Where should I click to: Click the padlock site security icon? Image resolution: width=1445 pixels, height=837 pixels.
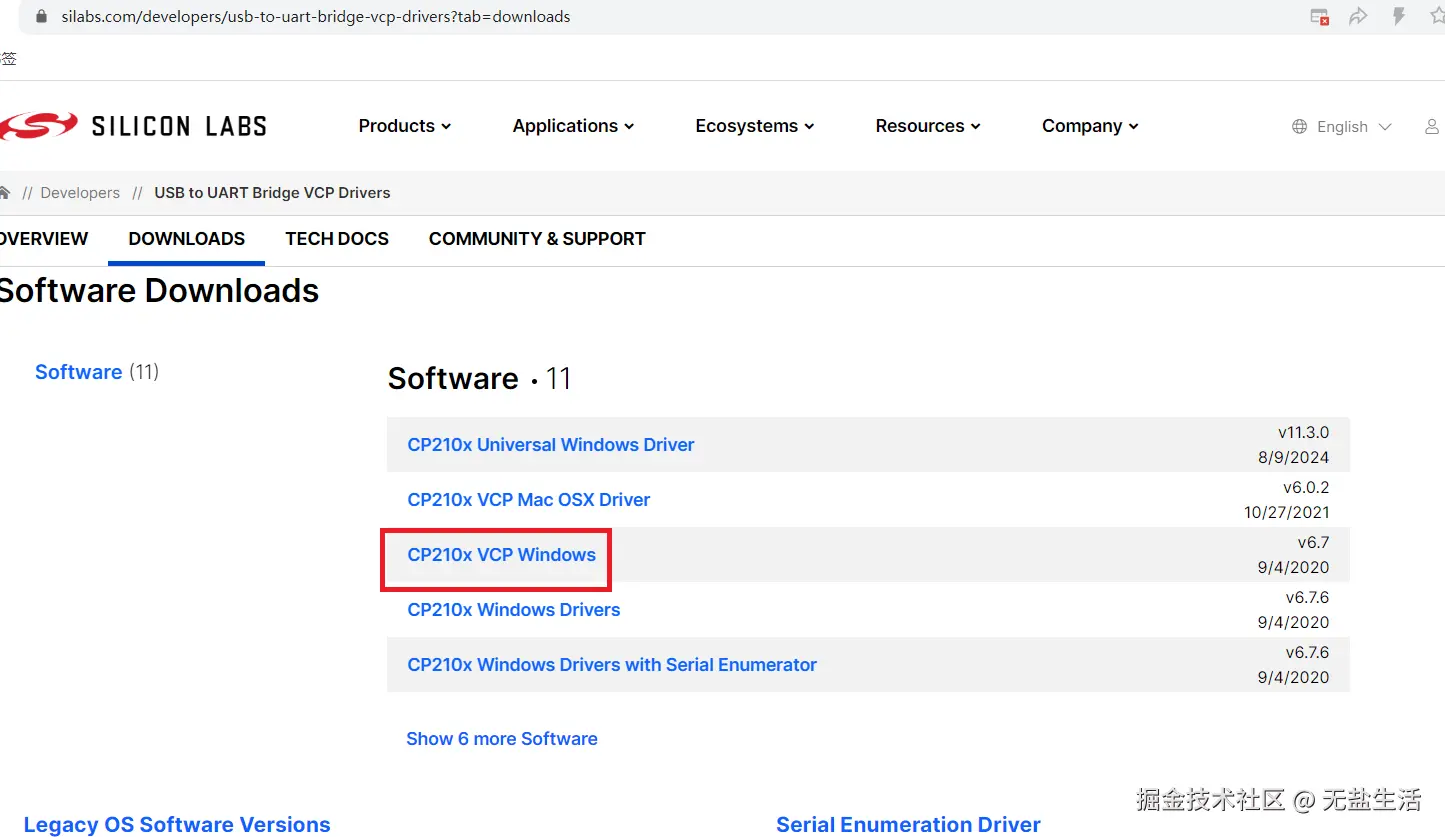click(x=41, y=17)
